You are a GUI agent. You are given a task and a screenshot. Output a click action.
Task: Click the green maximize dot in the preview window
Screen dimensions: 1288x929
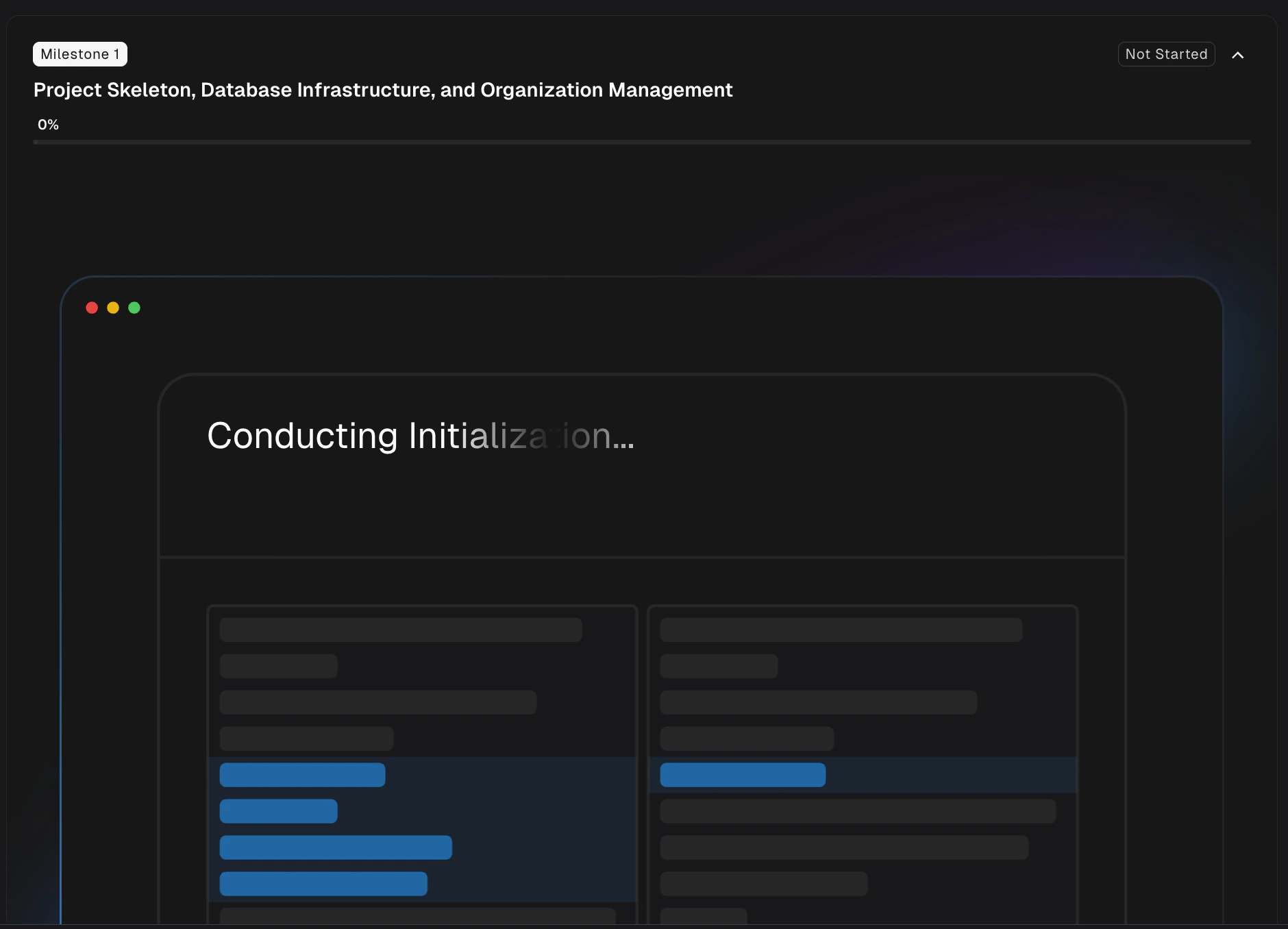point(134,308)
